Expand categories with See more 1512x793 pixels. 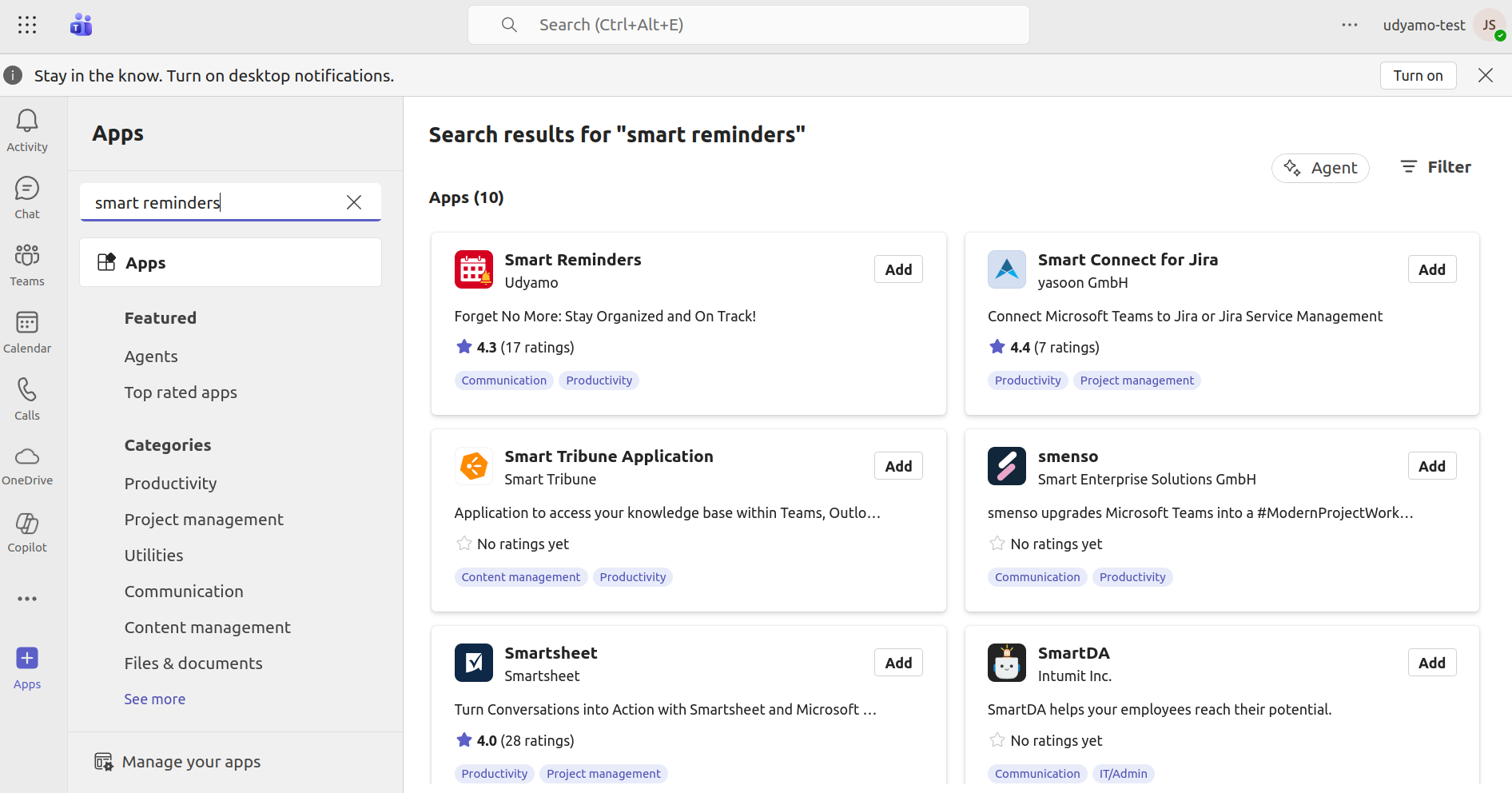pos(154,699)
